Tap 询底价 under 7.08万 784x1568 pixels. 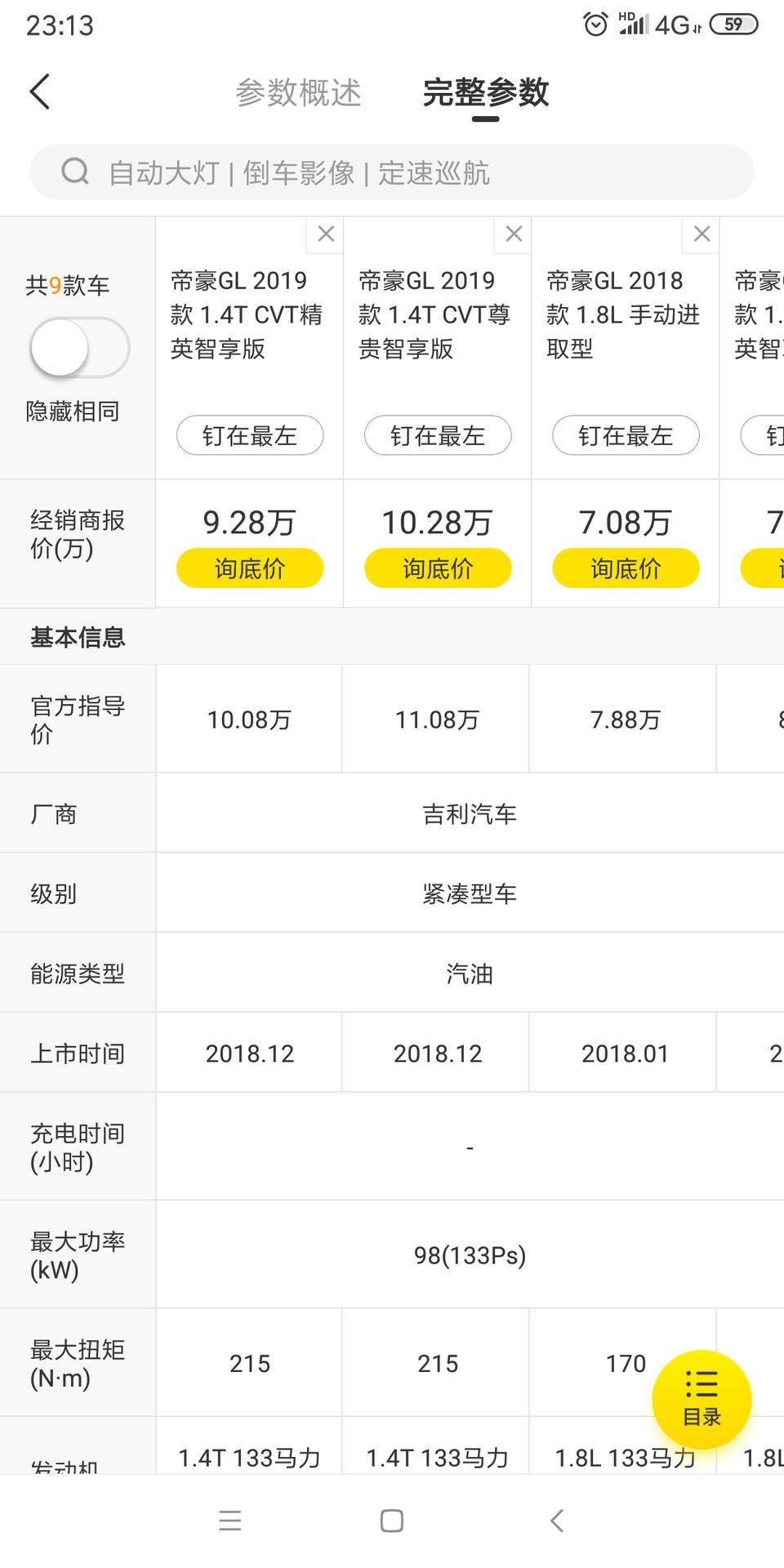coord(626,568)
